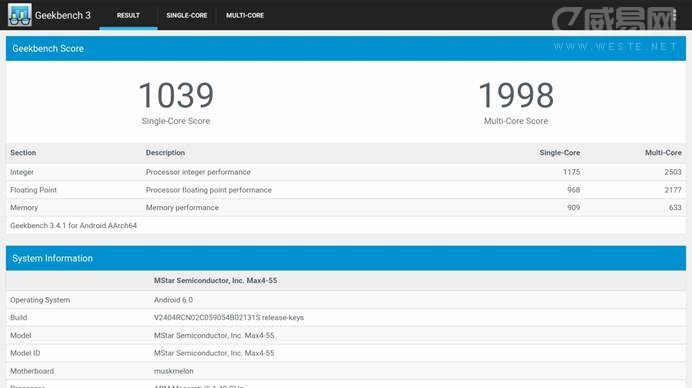Click the Geekbench 3 app icon
The width and height of the screenshot is (692, 388).
[20, 15]
